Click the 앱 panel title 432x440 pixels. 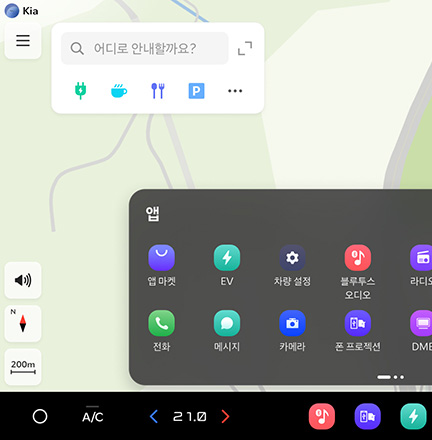click(x=152, y=214)
